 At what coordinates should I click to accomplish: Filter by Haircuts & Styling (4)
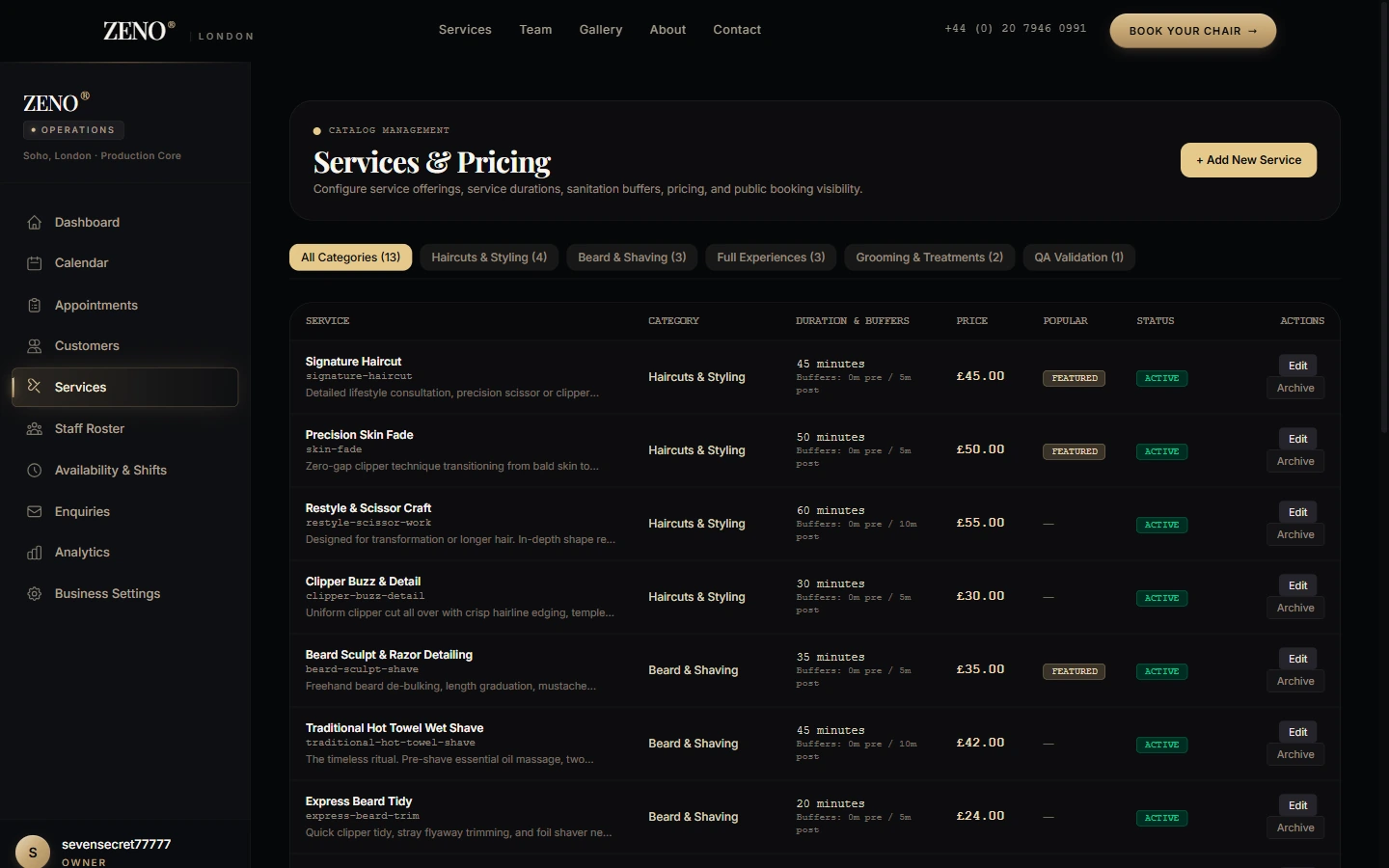coord(489,258)
